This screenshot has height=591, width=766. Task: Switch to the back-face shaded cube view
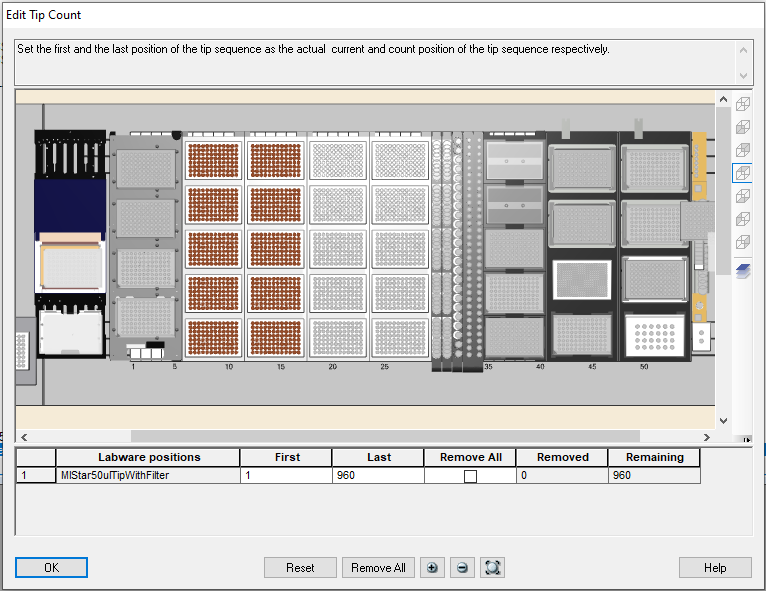743,150
